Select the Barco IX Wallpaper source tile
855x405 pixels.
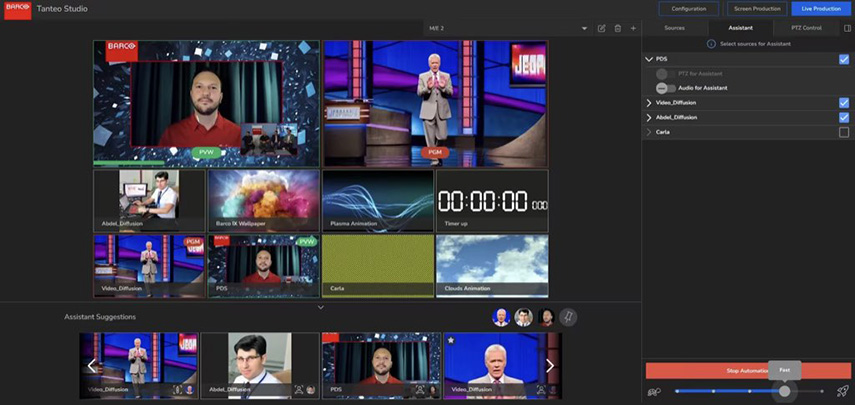coord(263,201)
